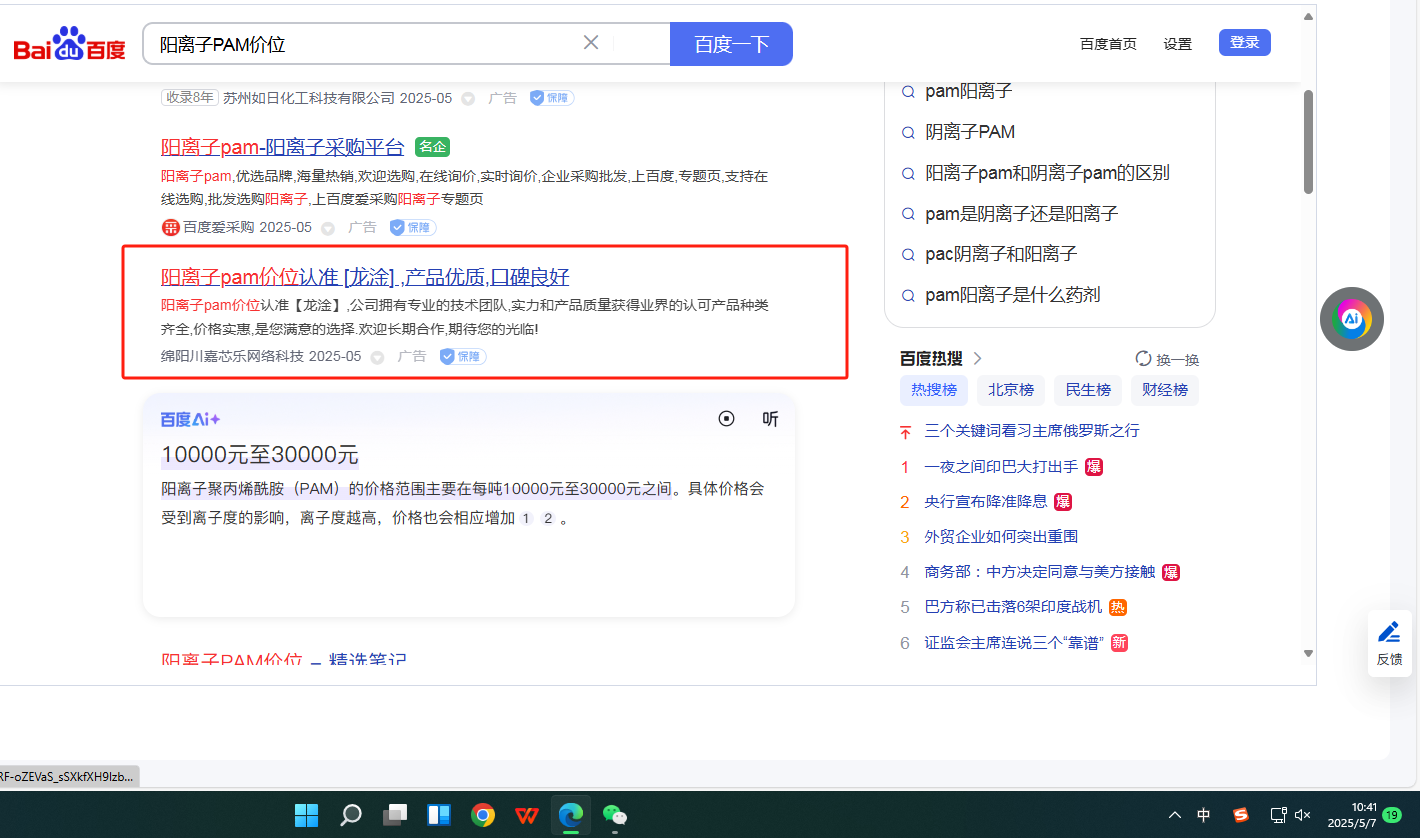Click the listen icon in the AI answer
Screen dimensions: 1420x838
tap(770, 419)
